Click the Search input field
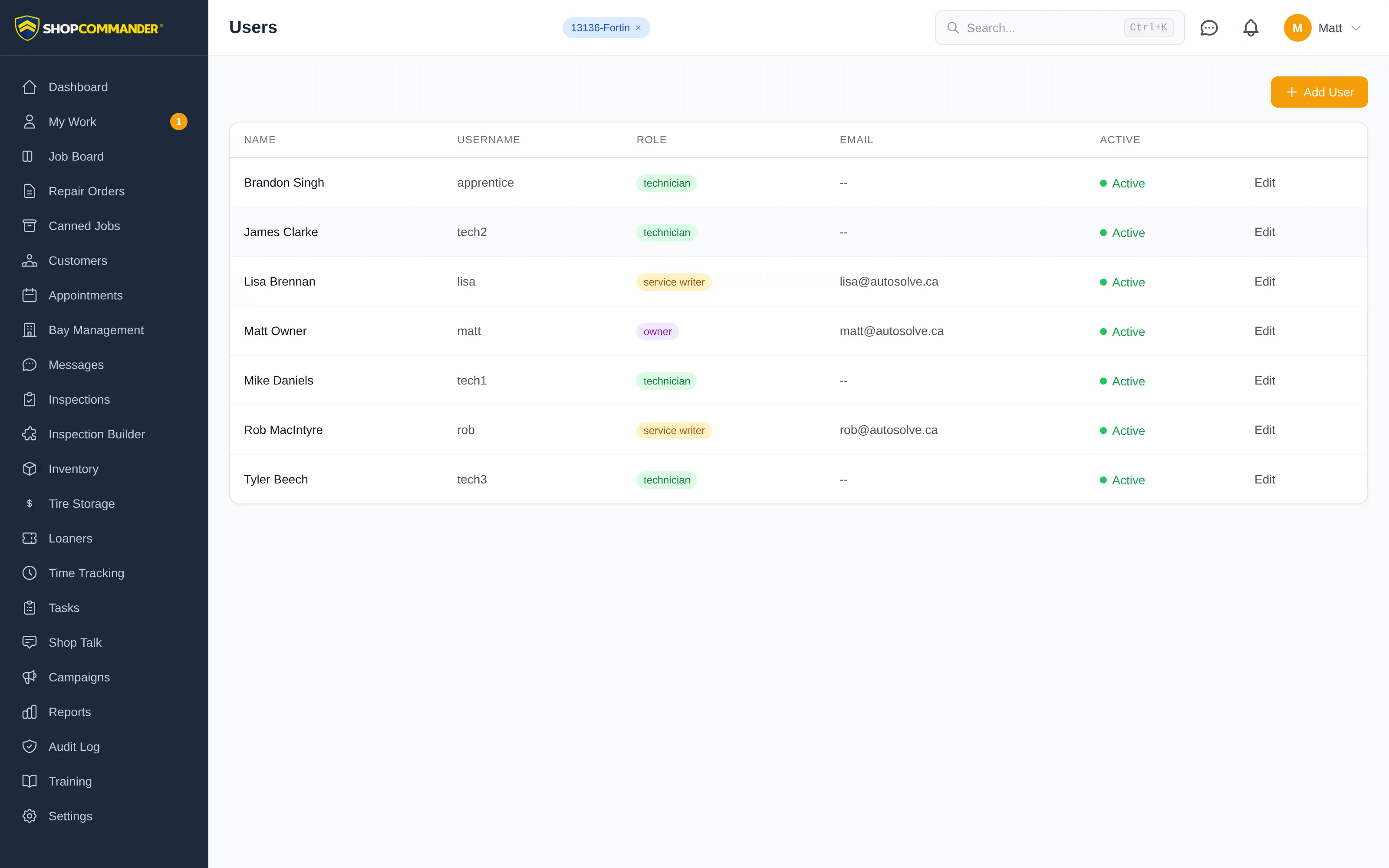1389x868 pixels. [1060, 27]
